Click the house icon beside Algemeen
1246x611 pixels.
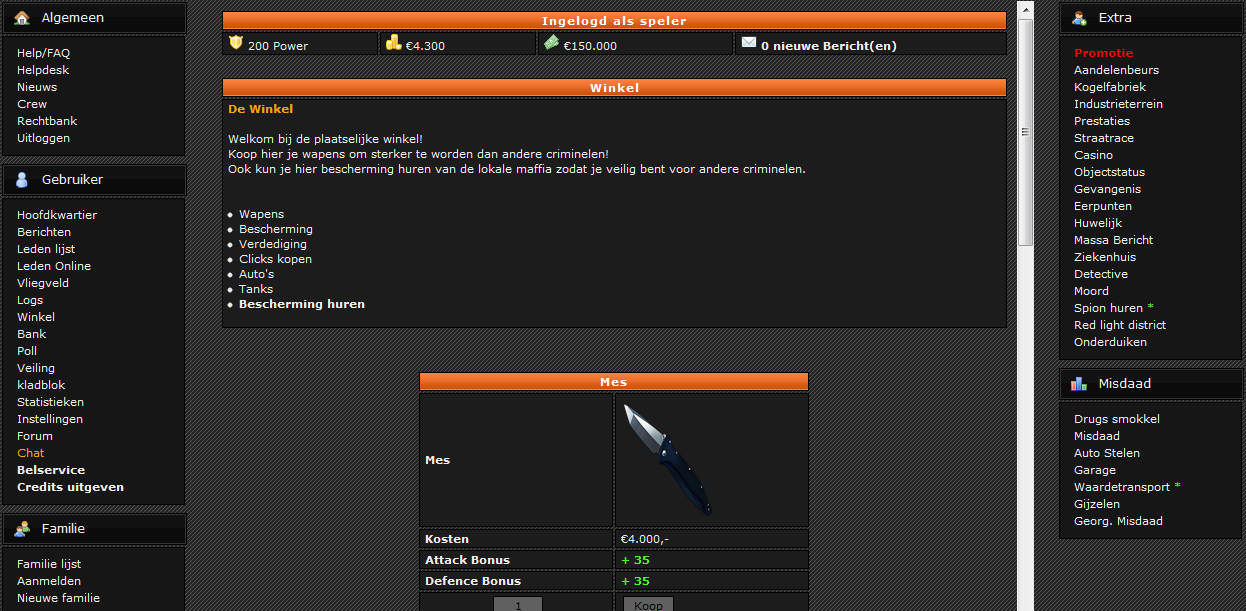click(22, 17)
